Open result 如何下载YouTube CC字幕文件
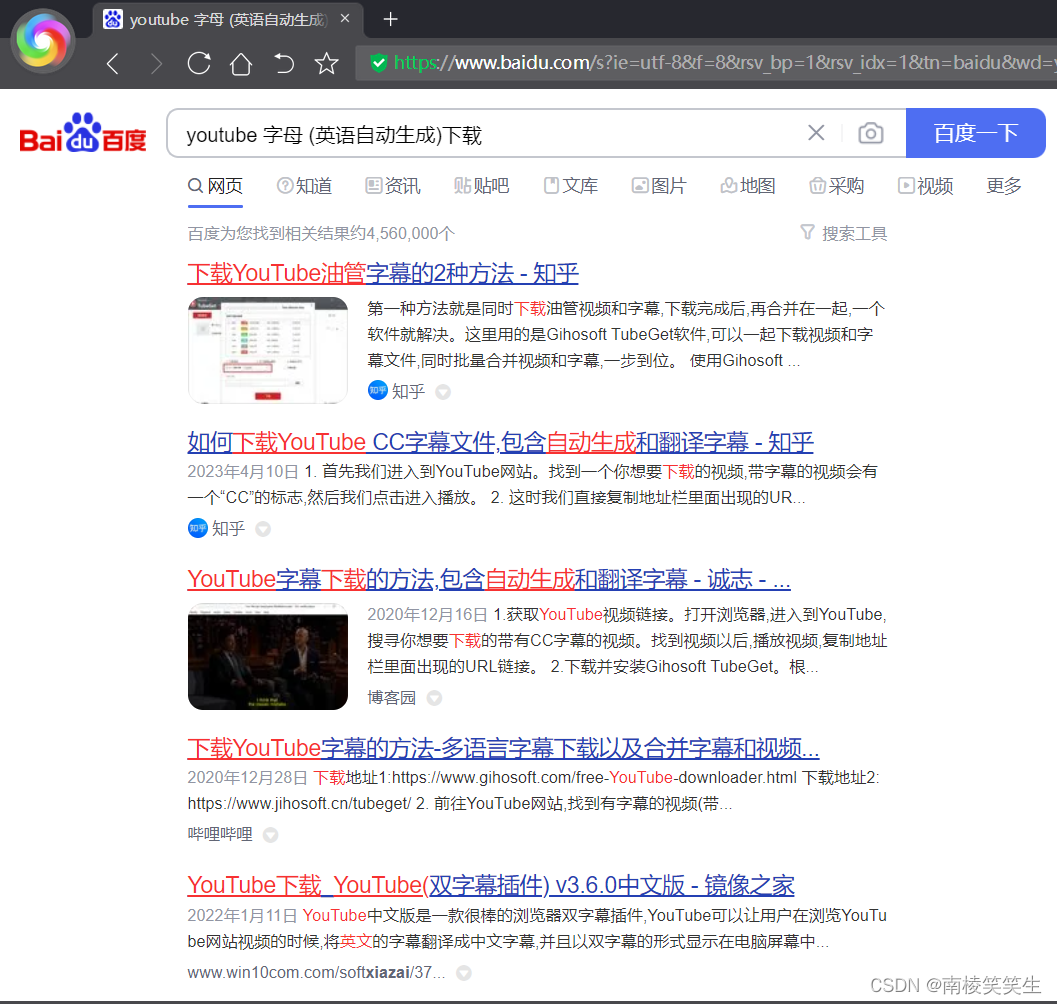This screenshot has height=1004, width=1057. coord(500,442)
